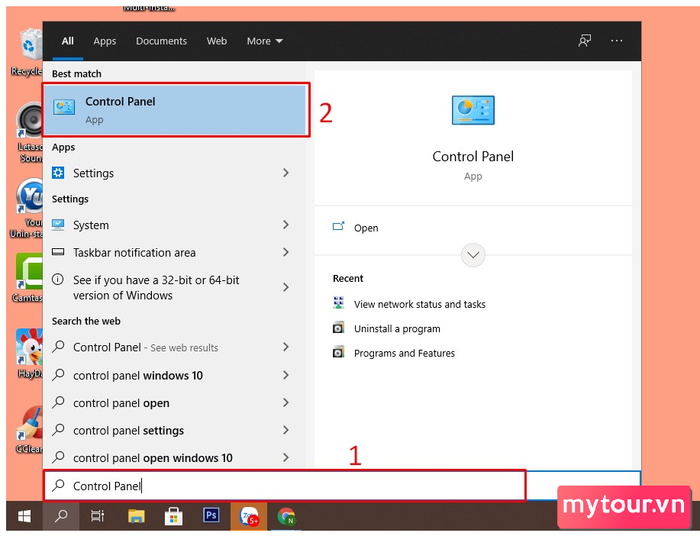Open File Explorer from the taskbar

pyautogui.click(x=136, y=516)
